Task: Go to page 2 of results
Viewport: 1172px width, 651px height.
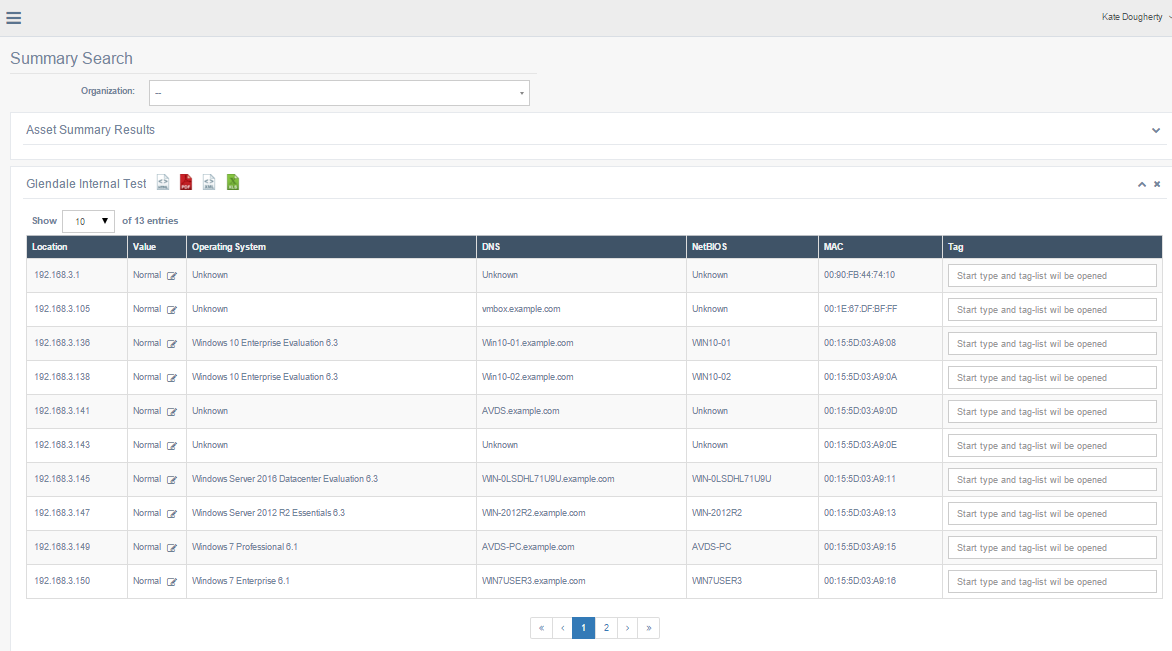Action: coord(606,628)
